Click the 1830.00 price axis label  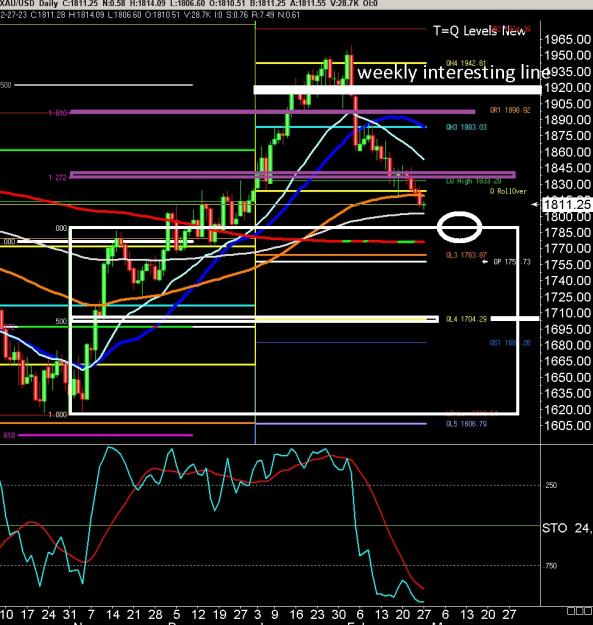(x=567, y=185)
